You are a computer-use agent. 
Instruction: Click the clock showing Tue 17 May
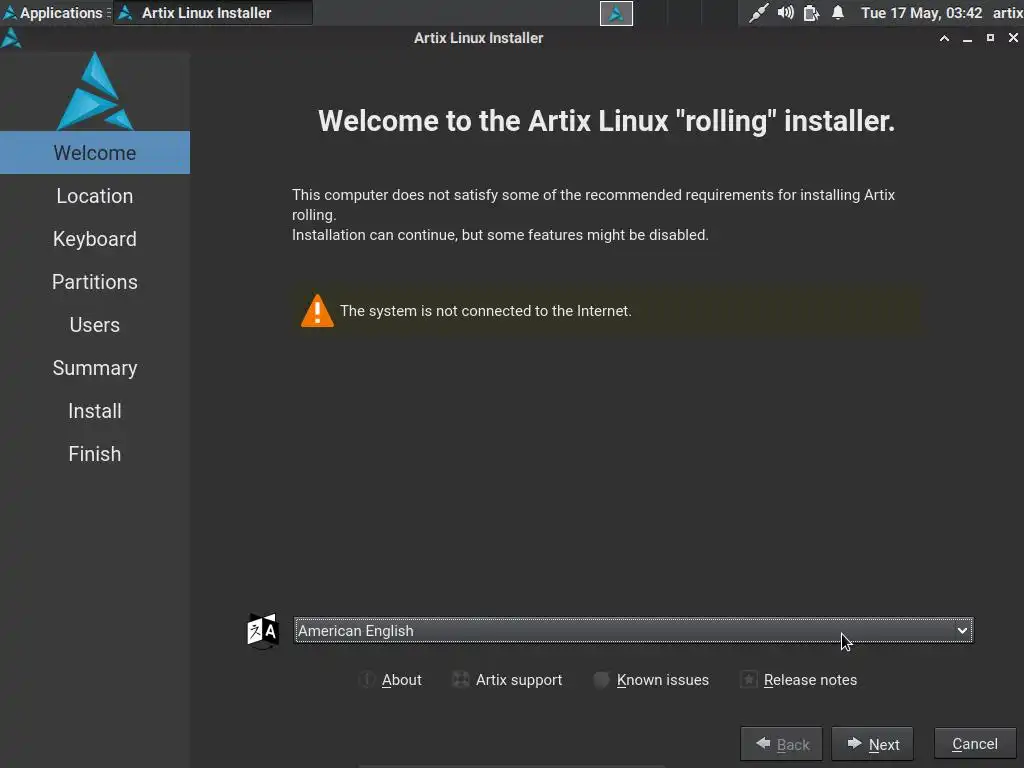tap(921, 13)
